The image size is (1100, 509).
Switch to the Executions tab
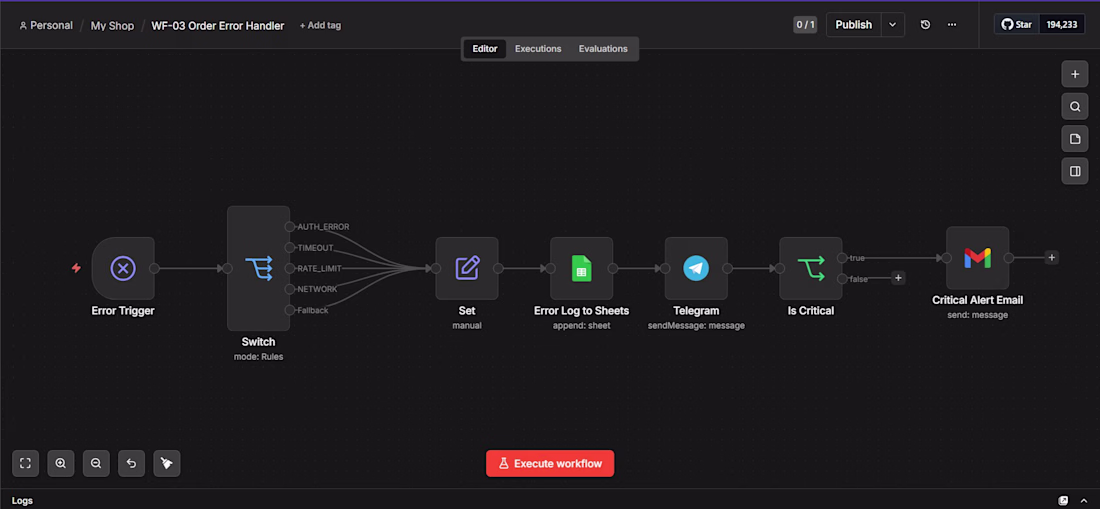[x=538, y=49]
